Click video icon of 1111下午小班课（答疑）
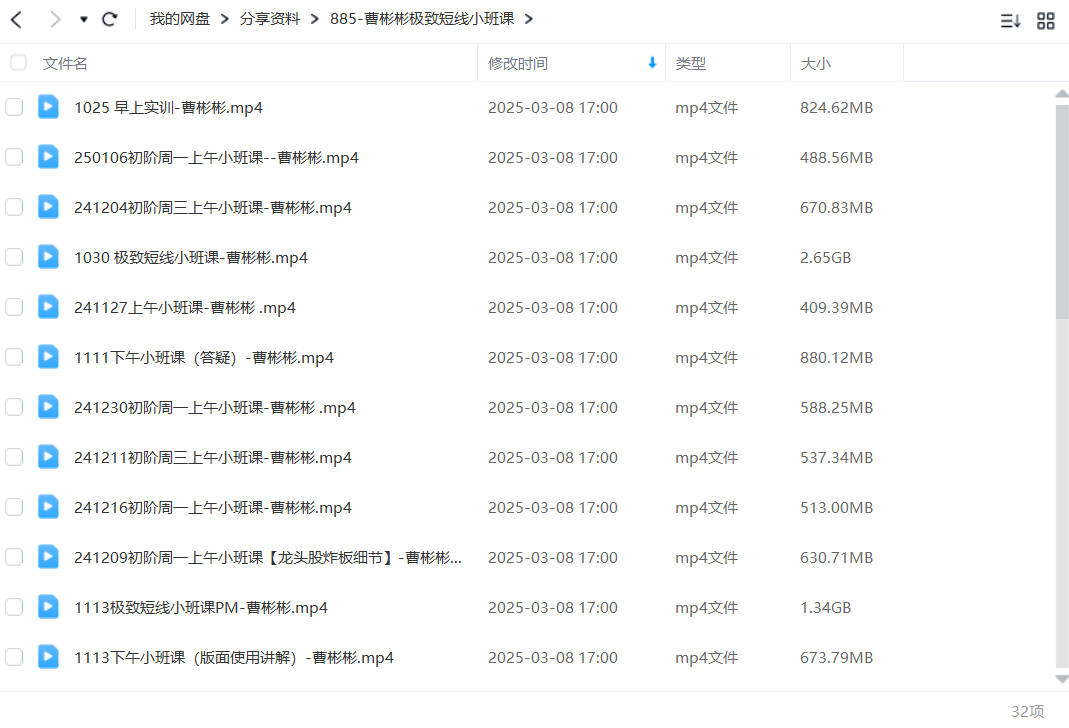The image size is (1069, 728). pos(48,357)
